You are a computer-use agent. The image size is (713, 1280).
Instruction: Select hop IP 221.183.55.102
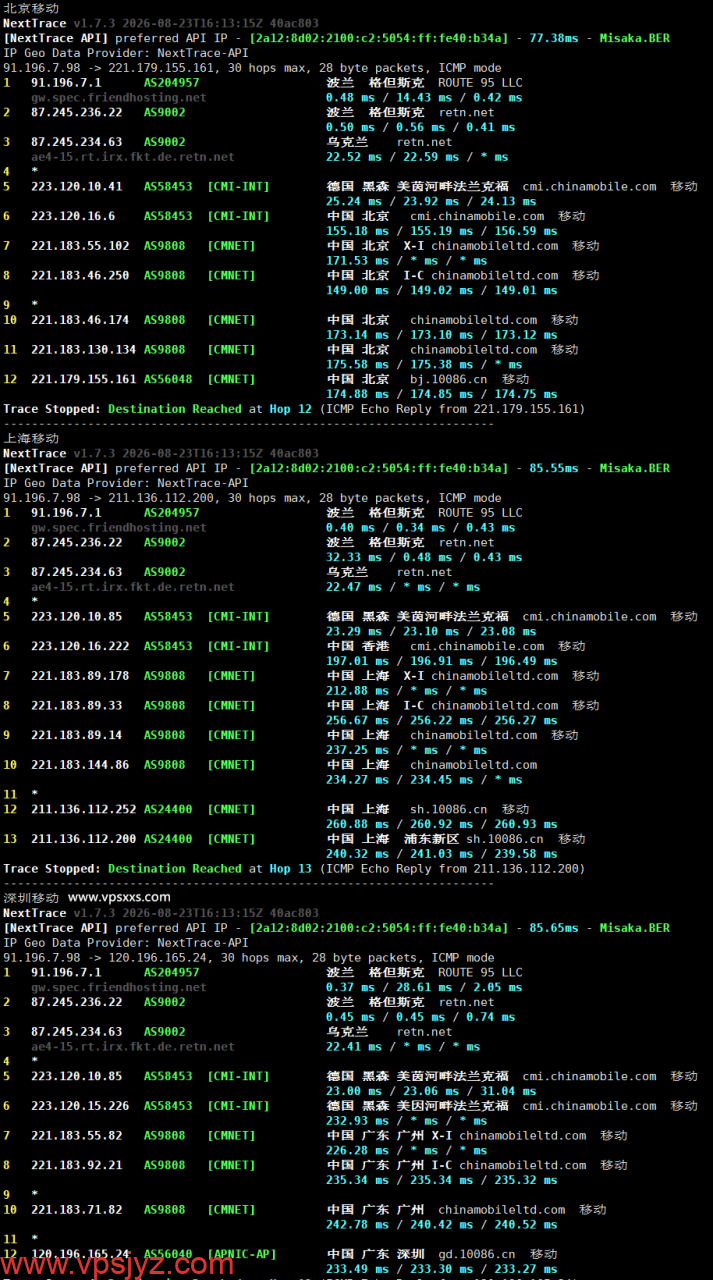point(80,246)
